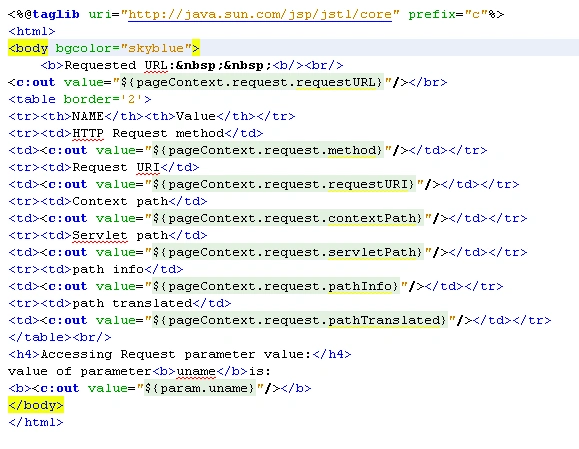
Task: Click the underlined uname word
Action: tap(196, 371)
